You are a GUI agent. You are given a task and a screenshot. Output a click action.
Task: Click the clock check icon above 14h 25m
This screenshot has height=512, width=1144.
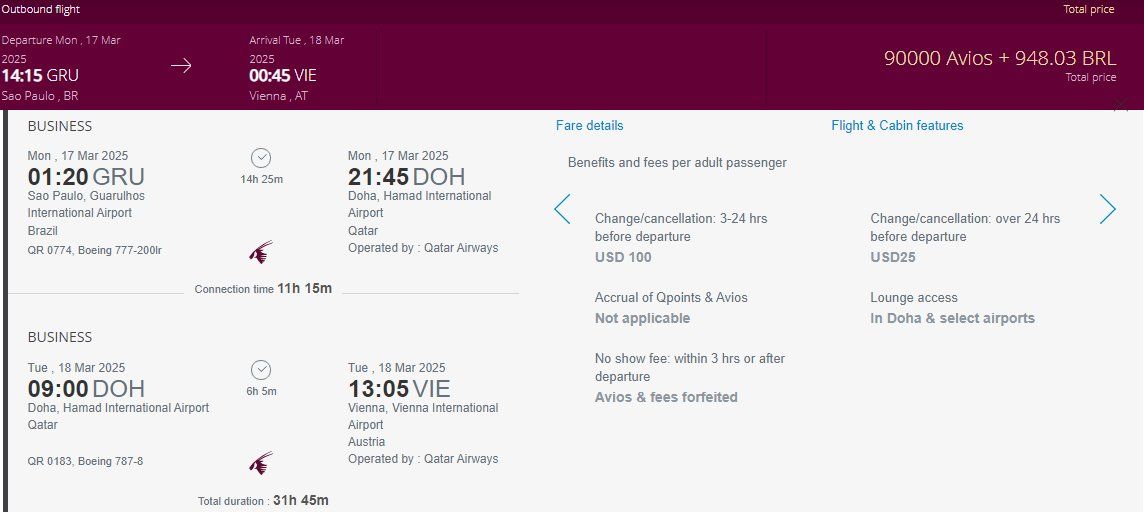coord(261,158)
